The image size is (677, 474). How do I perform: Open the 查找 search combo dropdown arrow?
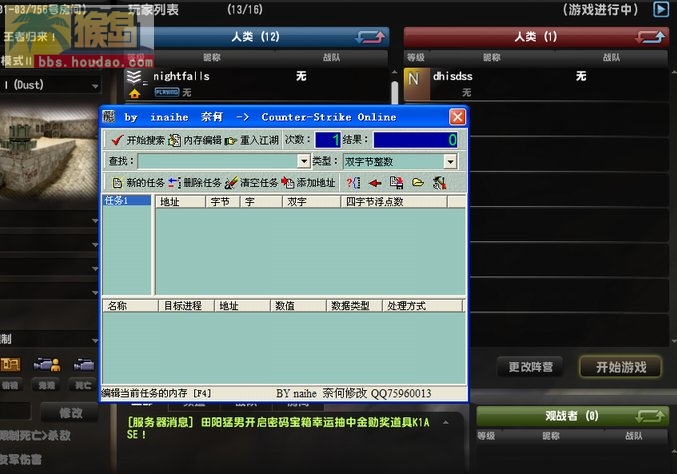(304, 161)
